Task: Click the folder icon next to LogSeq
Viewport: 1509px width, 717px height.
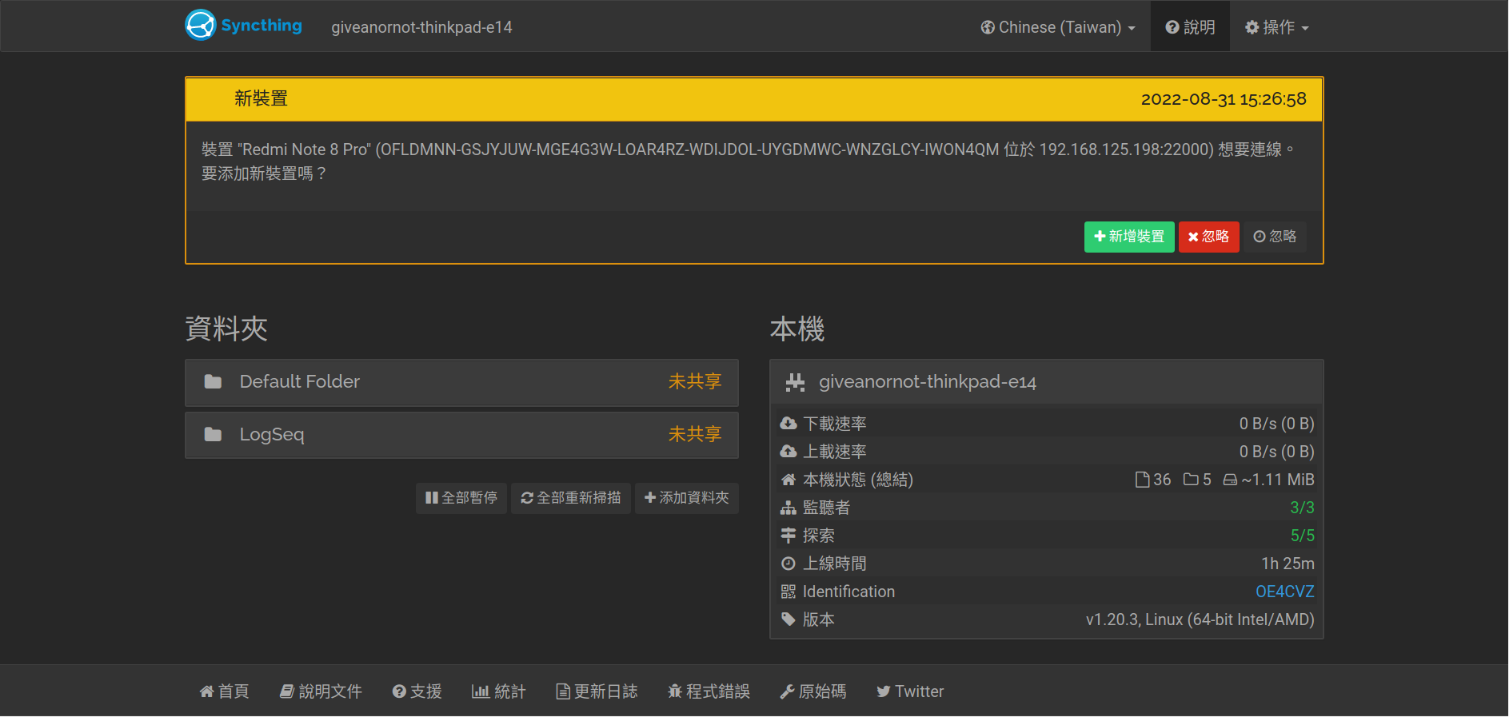Action: (213, 435)
